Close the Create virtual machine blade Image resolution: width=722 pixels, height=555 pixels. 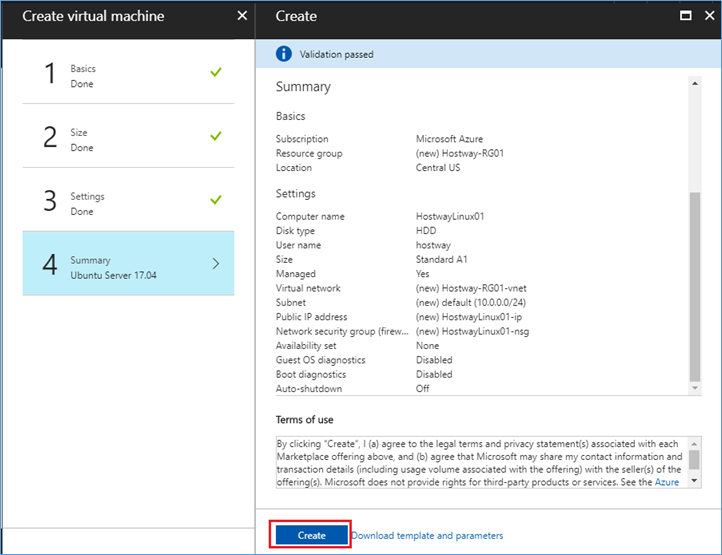[x=242, y=16]
